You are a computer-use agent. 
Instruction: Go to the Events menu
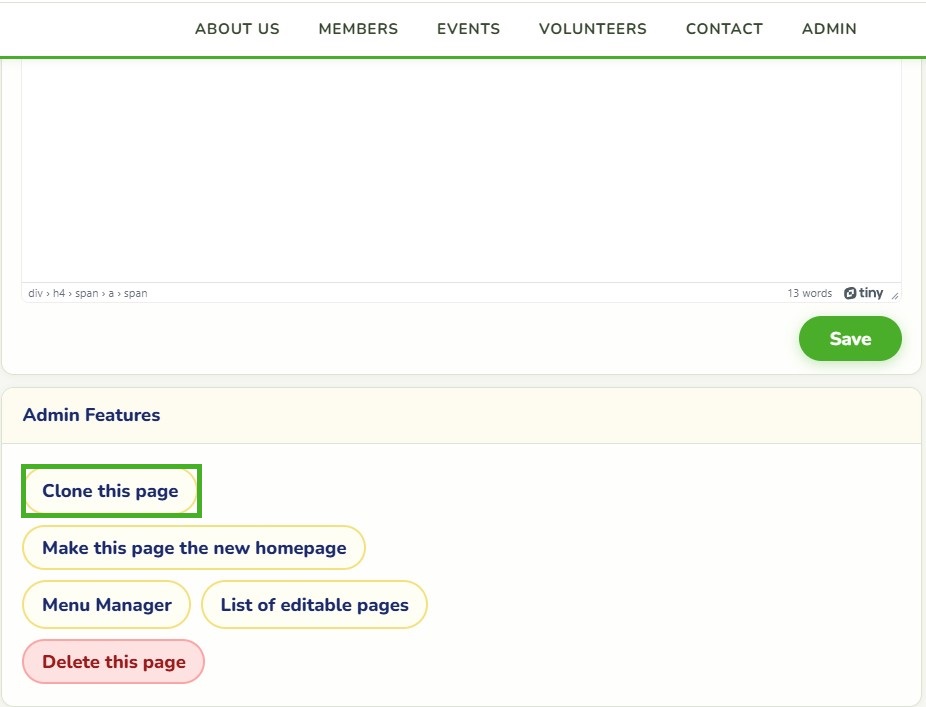(x=468, y=28)
